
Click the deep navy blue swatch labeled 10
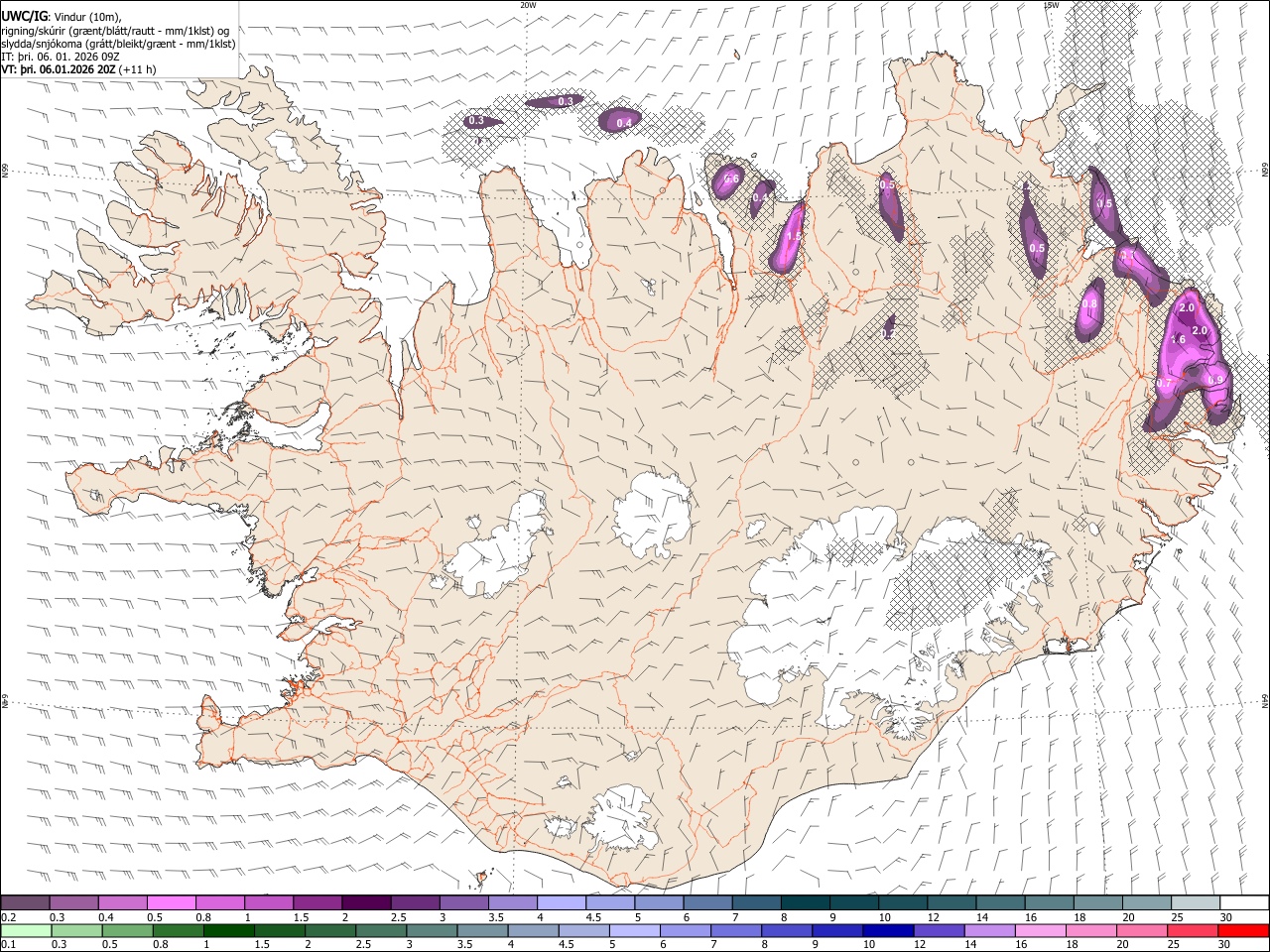pos(888,930)
